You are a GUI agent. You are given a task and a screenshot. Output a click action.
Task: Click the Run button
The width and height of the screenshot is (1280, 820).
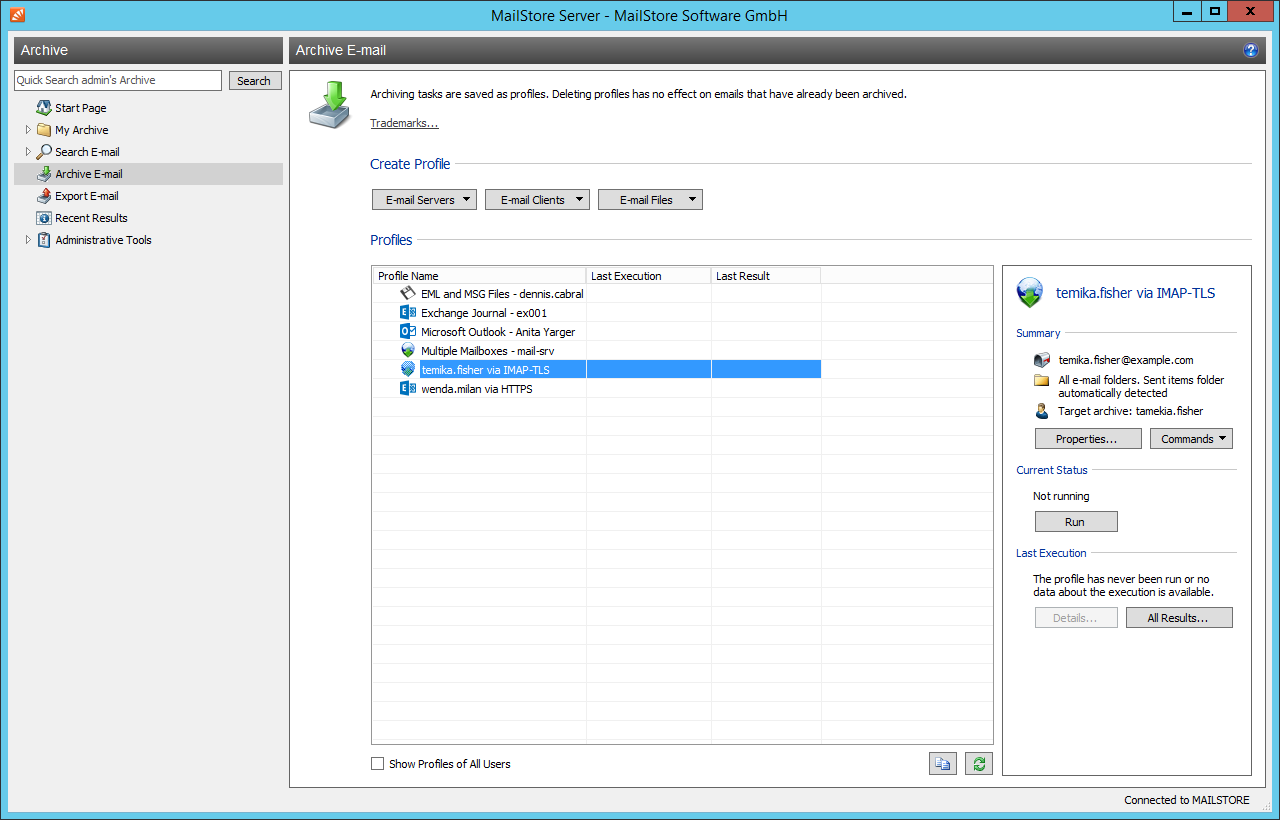tap(1076, 522)
